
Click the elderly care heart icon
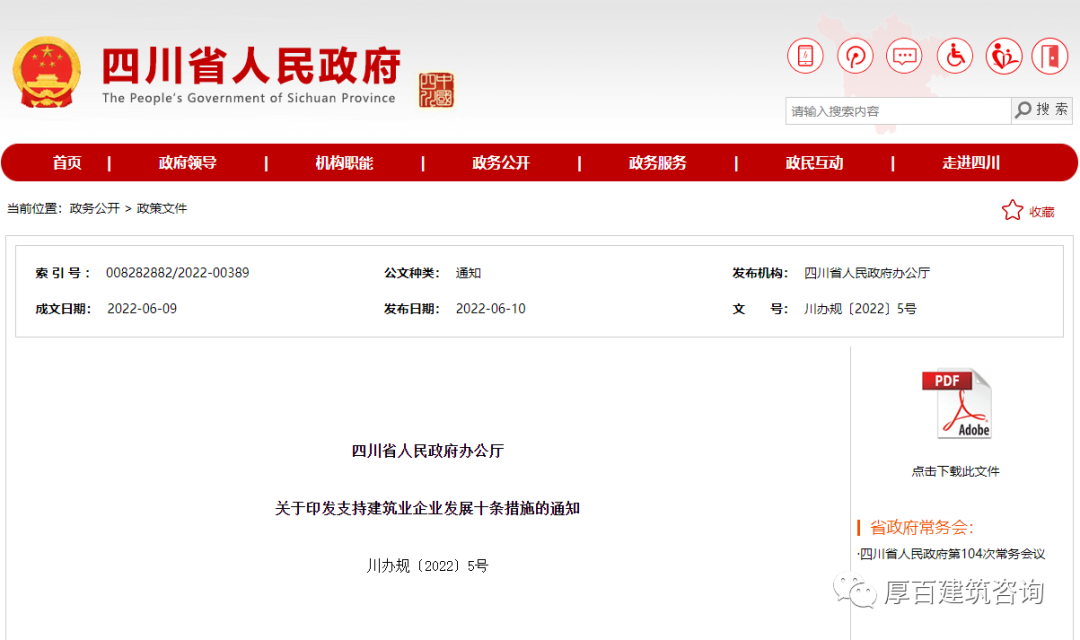point(1003,56)
